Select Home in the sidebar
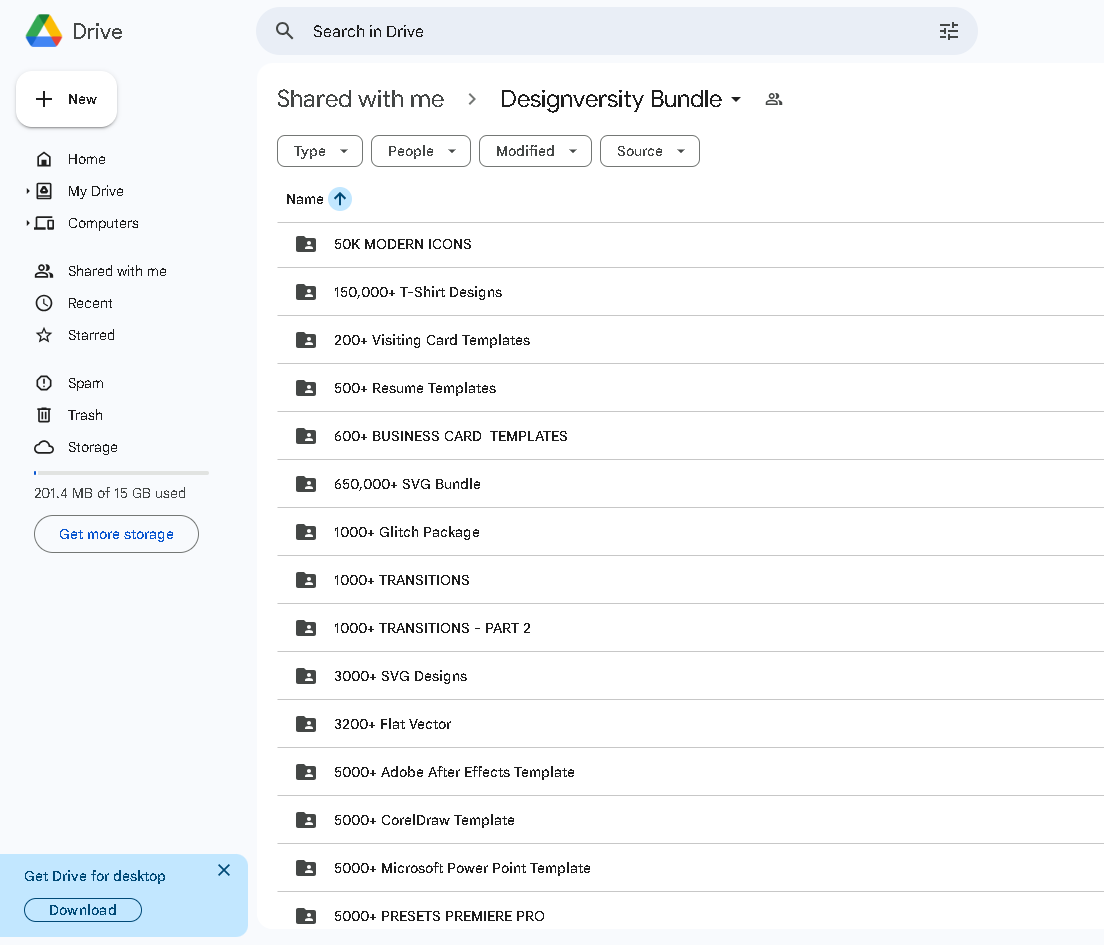1104x945 pixels. pos(86,159)
